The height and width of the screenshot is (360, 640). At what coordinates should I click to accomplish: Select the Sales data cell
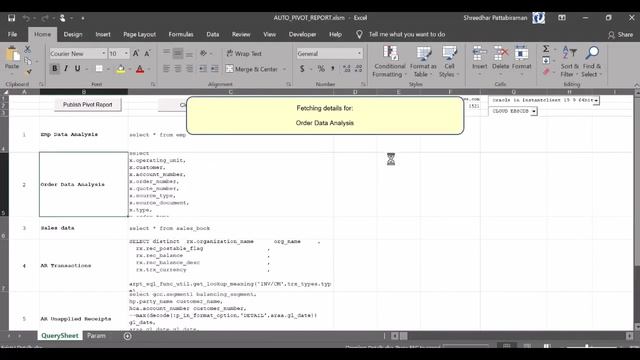[x=84, y=228]
